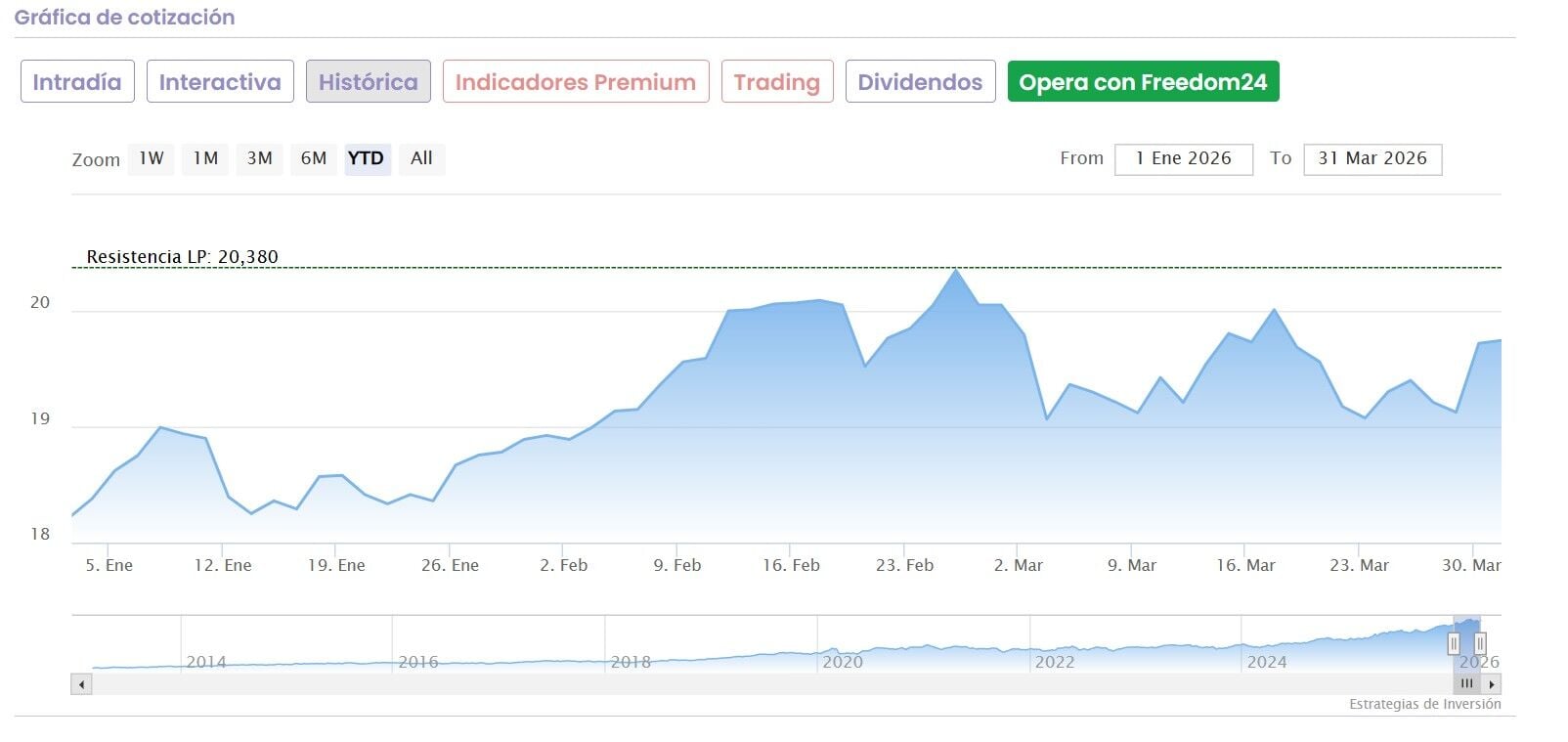Switch to the Interactiva tab
1568x742 pixels.
tap(220, 82)
